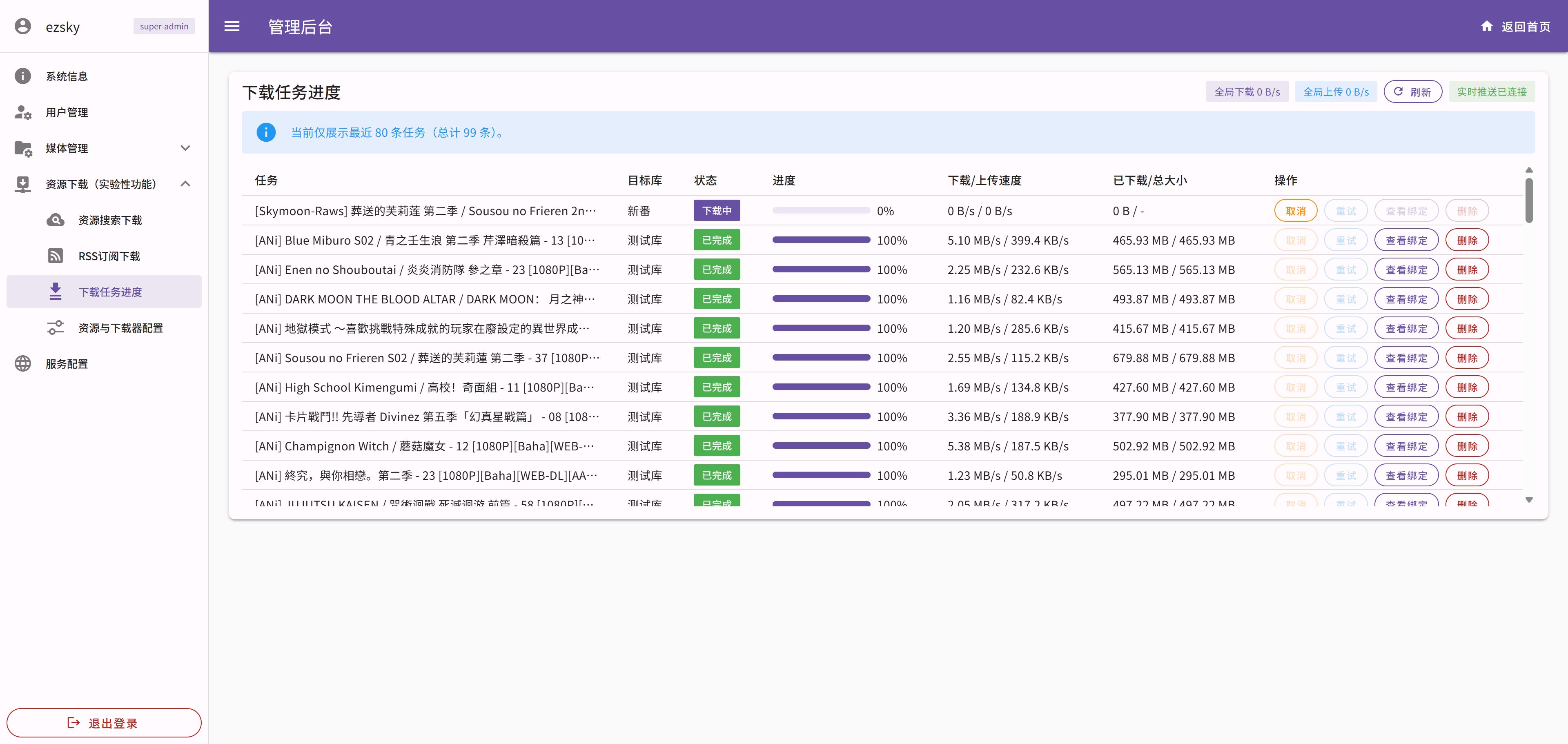Click the globe icon for 服务配置
1568x744 pixels.
(22, 363)
